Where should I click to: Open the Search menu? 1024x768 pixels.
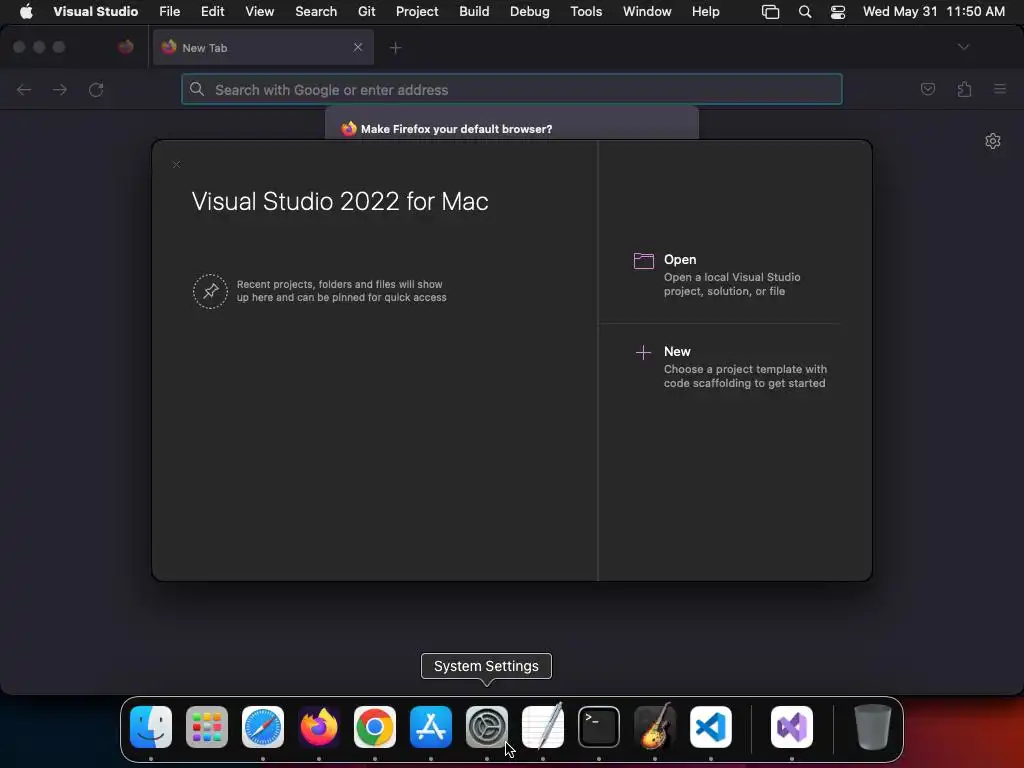tap(316, 11)
